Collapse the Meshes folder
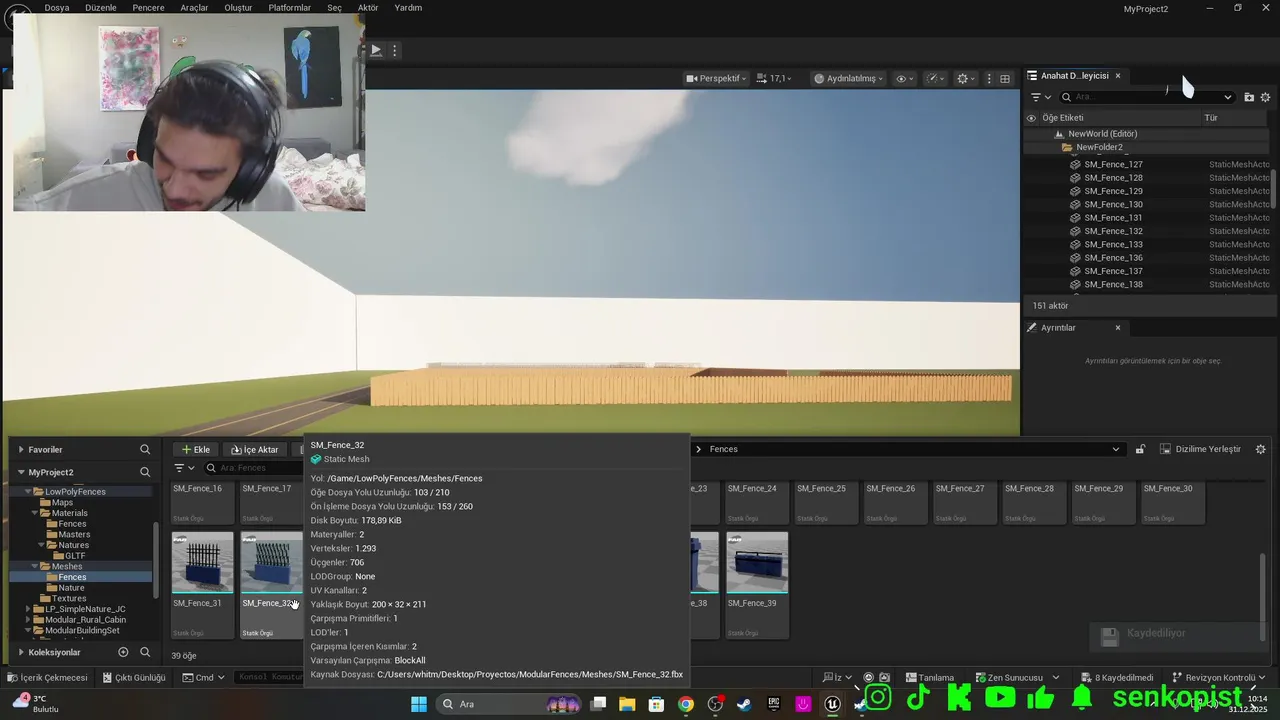Image resolution: width=1280 pixels, height=720 pixels. (x=34, y=567)
